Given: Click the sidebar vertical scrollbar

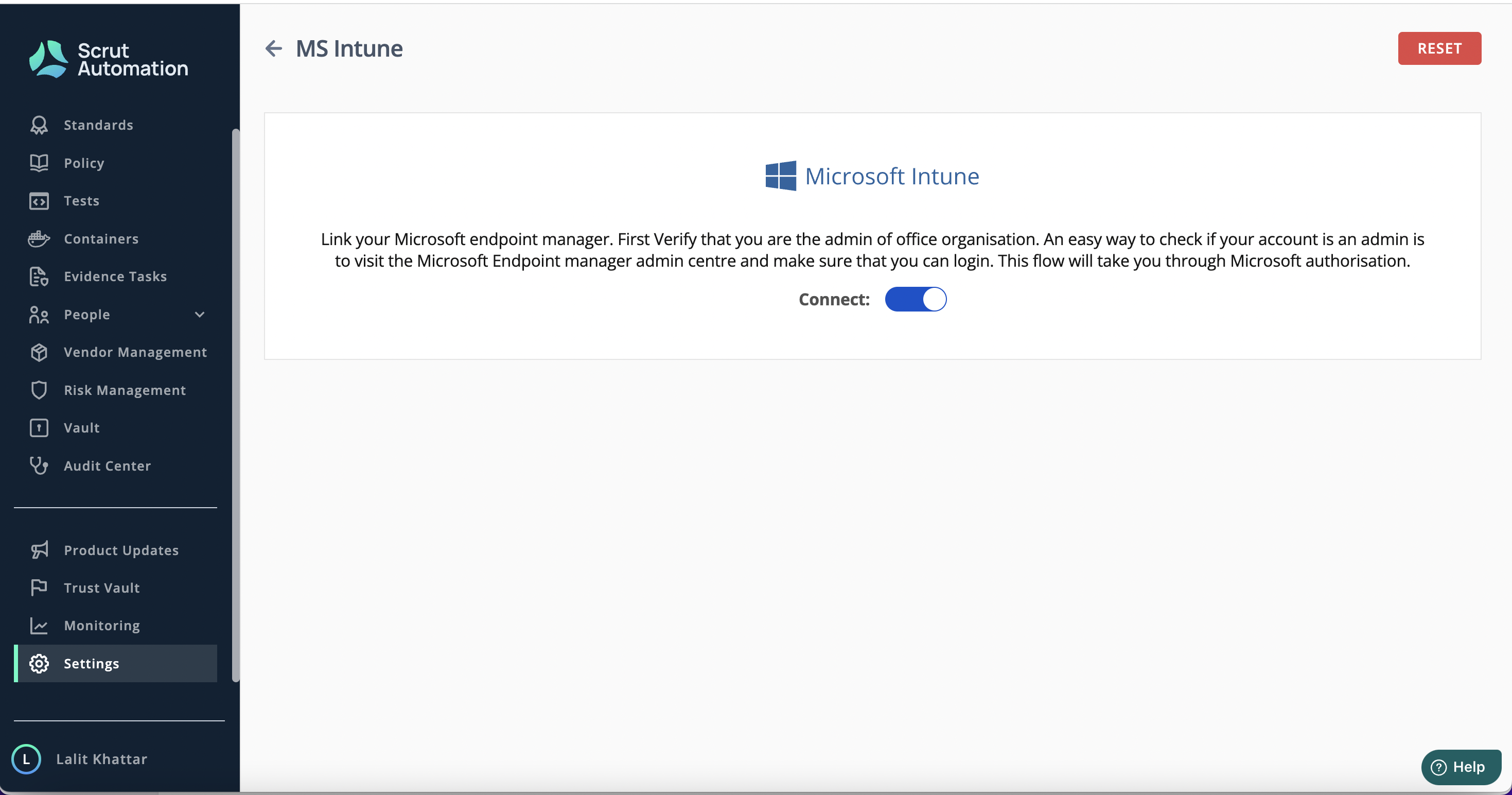Looking at the screenshot, I should click(236, 405).
